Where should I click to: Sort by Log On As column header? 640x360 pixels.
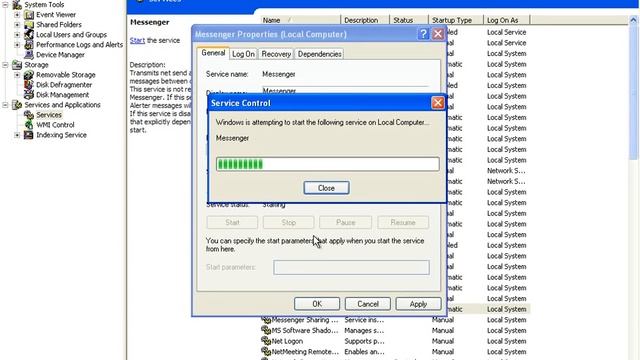pyautogui.click(x=507, y=20)
